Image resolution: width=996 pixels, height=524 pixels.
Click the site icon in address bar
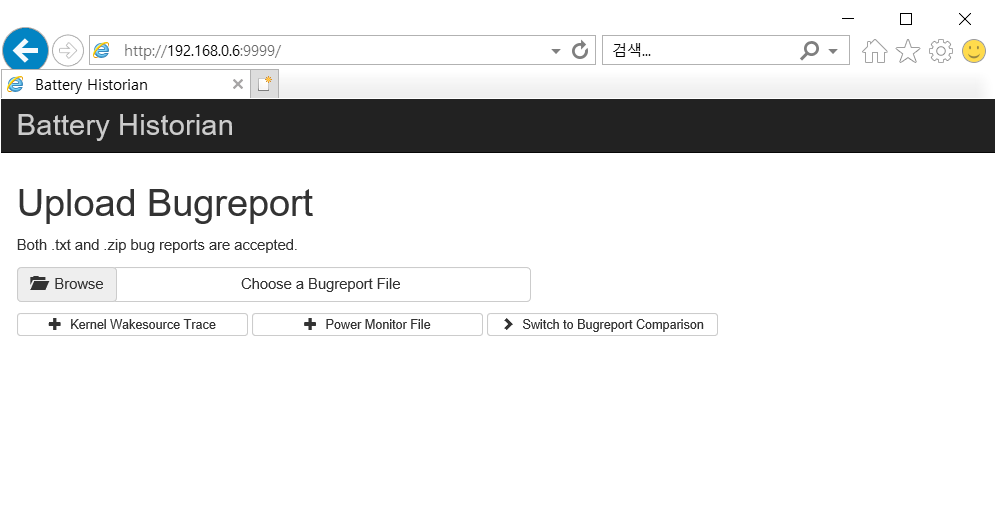click(102, 50)
